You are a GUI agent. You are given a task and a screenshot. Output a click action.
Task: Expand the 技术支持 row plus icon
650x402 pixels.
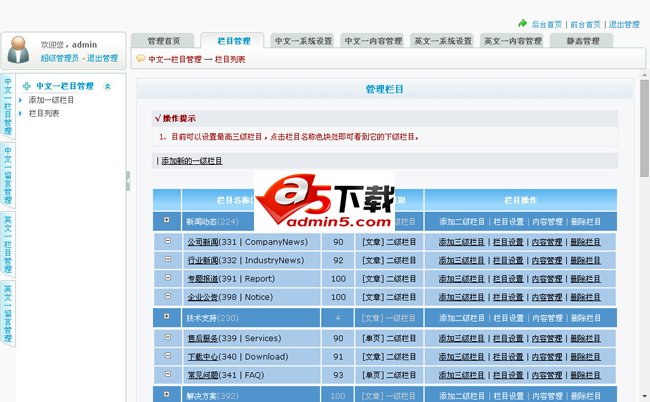tap(167, 316)
